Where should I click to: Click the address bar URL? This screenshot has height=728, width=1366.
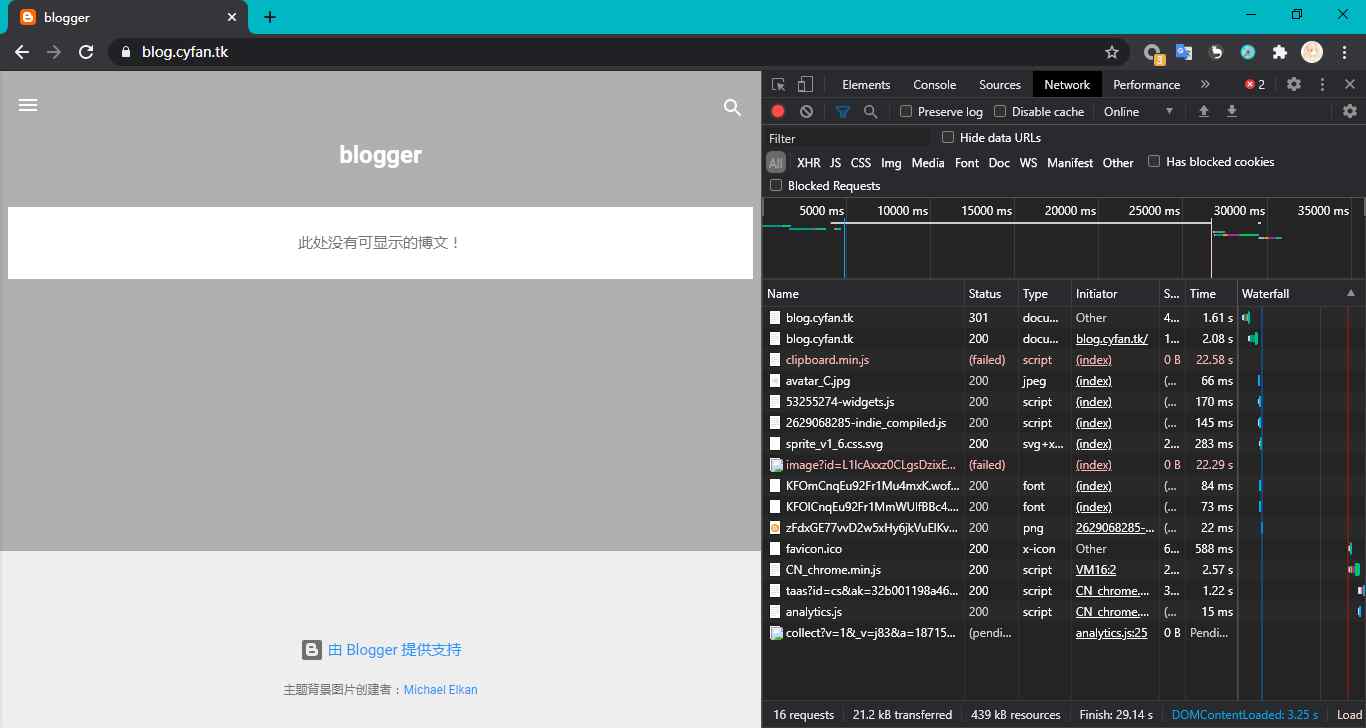185,52
